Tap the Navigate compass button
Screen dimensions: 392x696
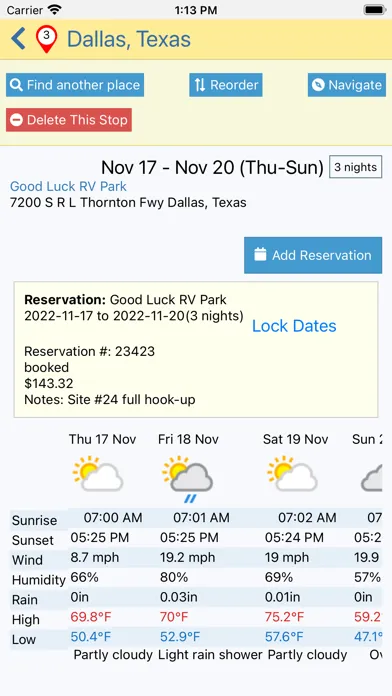(347, 85)
